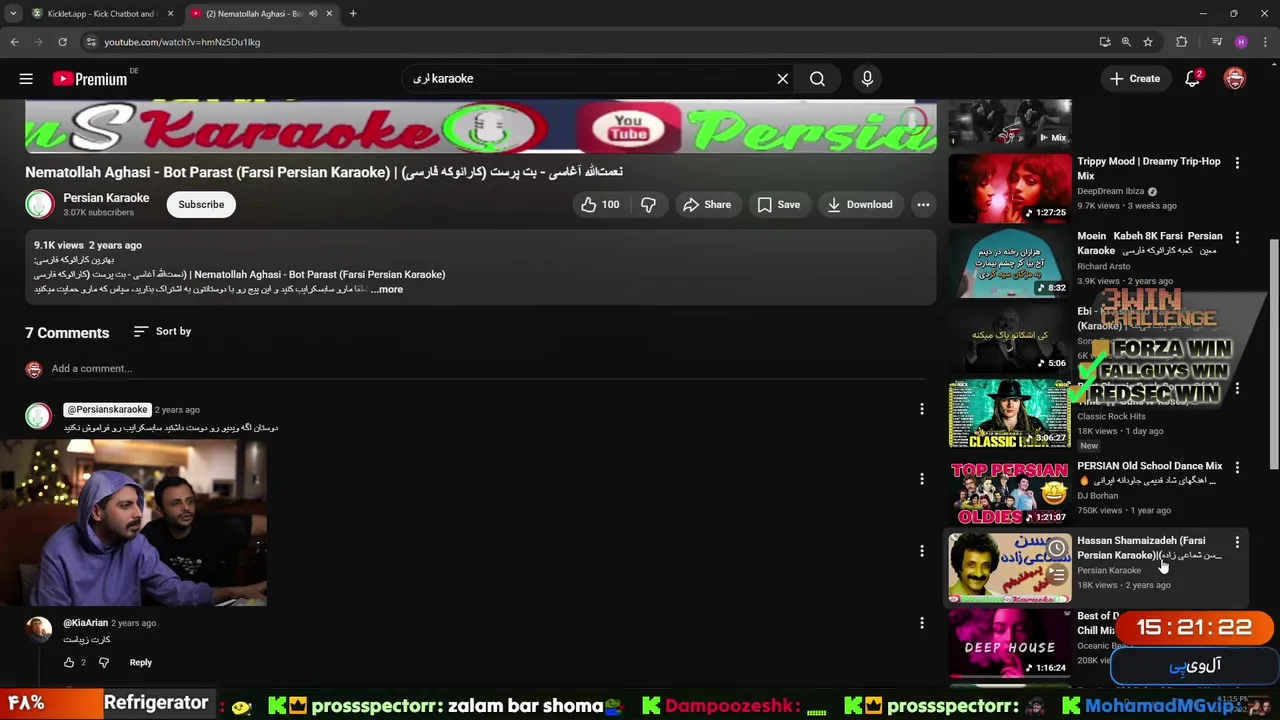The image size is (1280, 720).
Task: Open the Deep House mix thumbnail
Action: click(1010, 642)
